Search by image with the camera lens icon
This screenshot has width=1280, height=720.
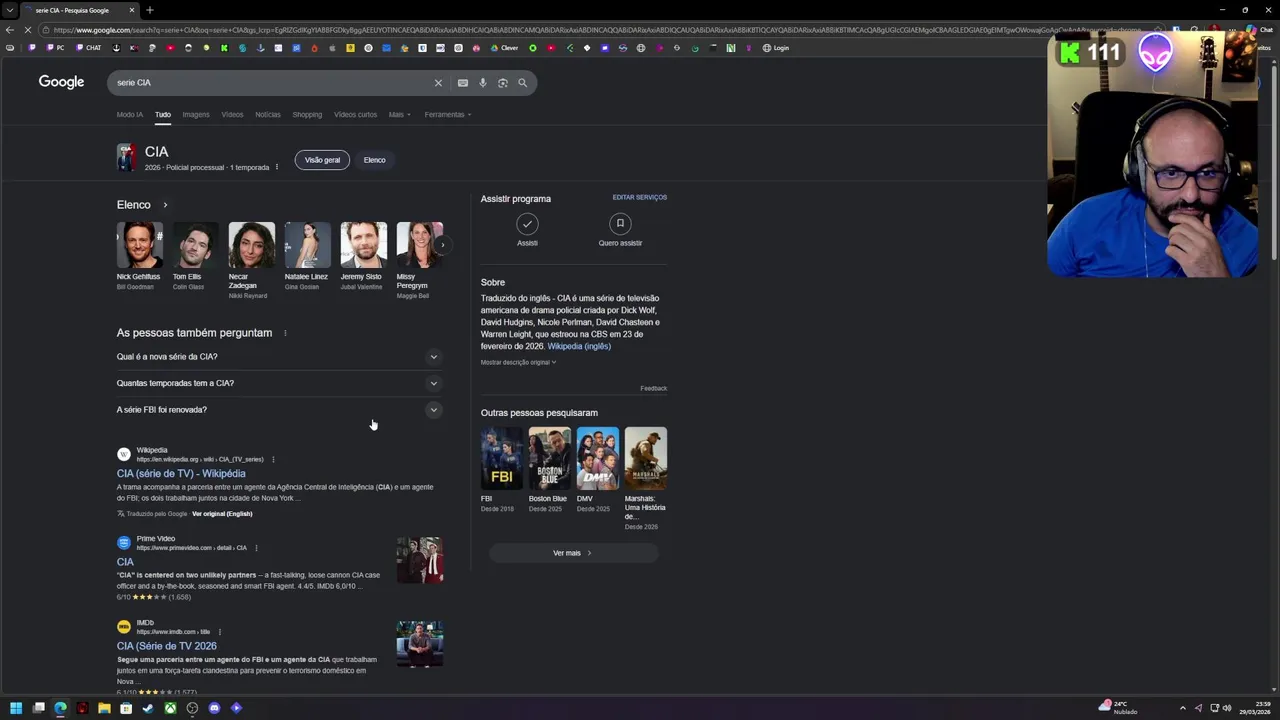click(x=503, y=83)
